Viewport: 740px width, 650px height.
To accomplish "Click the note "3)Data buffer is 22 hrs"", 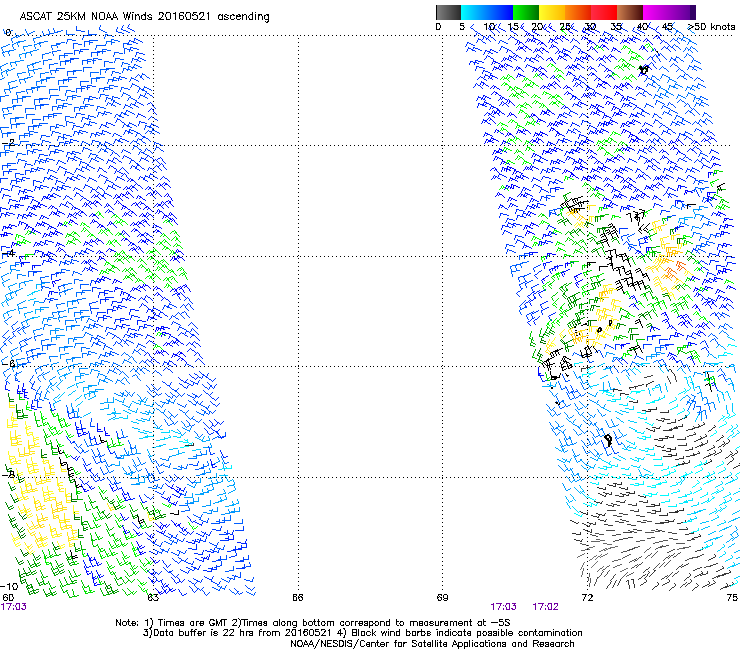I will point(237,633).
